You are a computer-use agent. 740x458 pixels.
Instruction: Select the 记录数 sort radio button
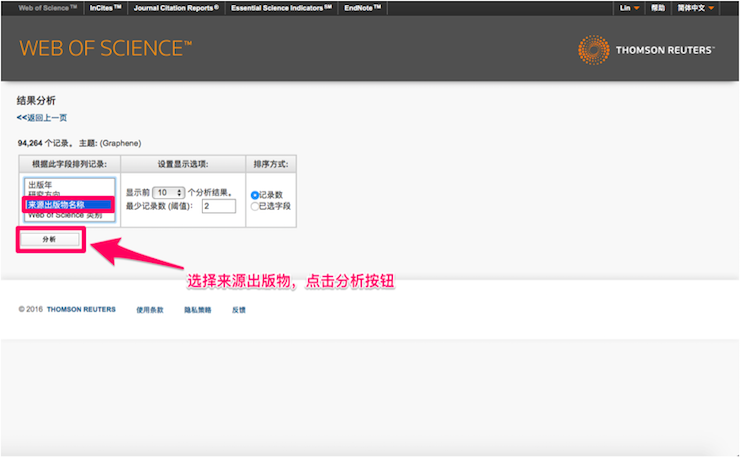click(x=254, y=195)
